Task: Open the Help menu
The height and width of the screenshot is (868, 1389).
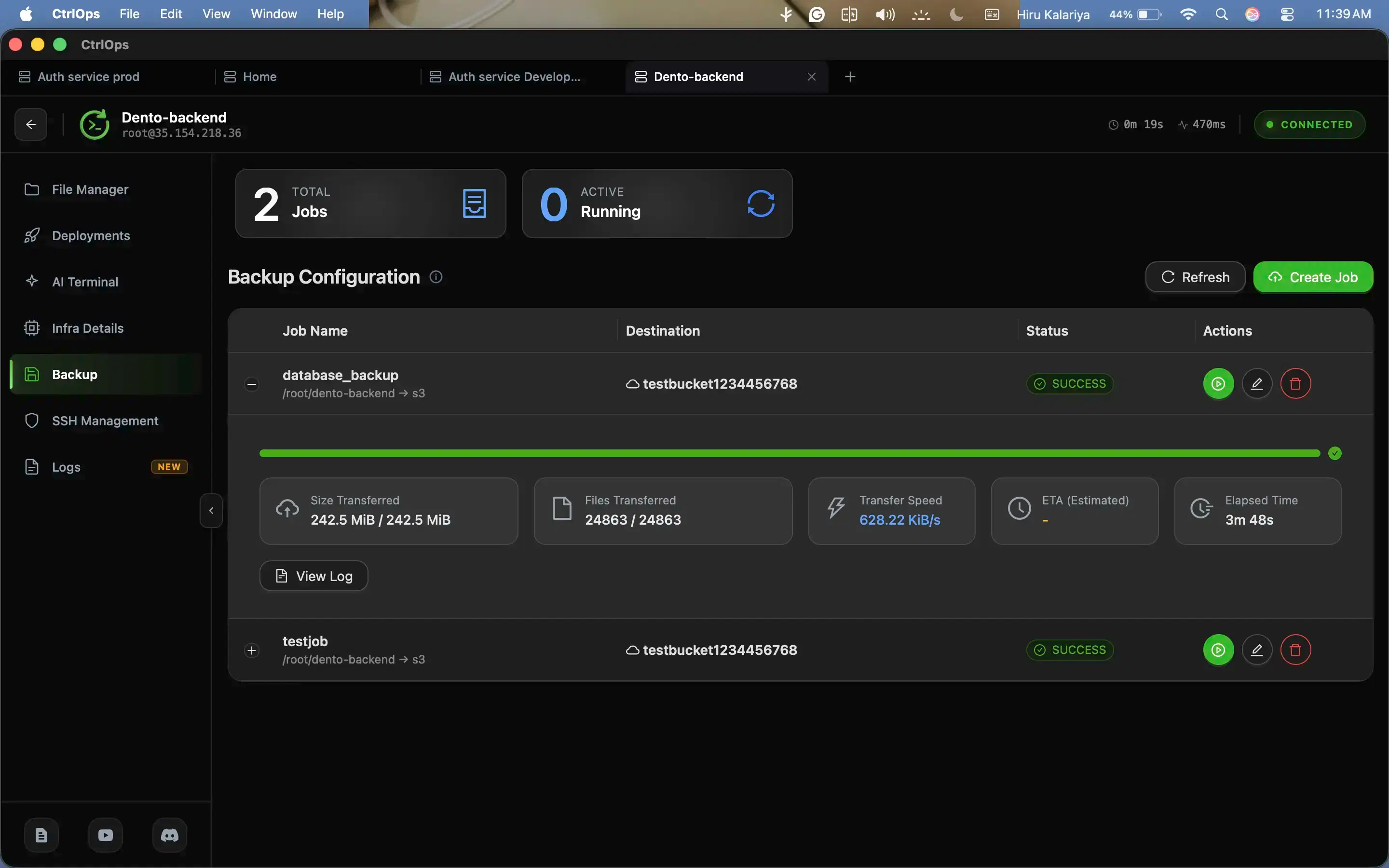Action: [330, 14]
